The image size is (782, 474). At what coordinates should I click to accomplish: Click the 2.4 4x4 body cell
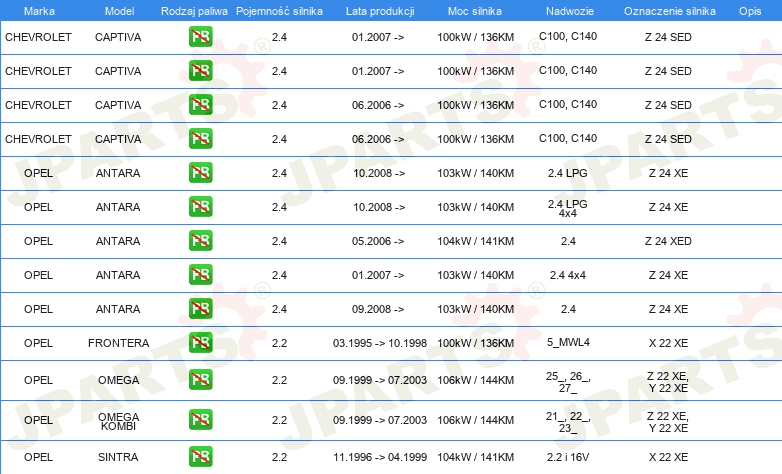click(x=568, y=275)
